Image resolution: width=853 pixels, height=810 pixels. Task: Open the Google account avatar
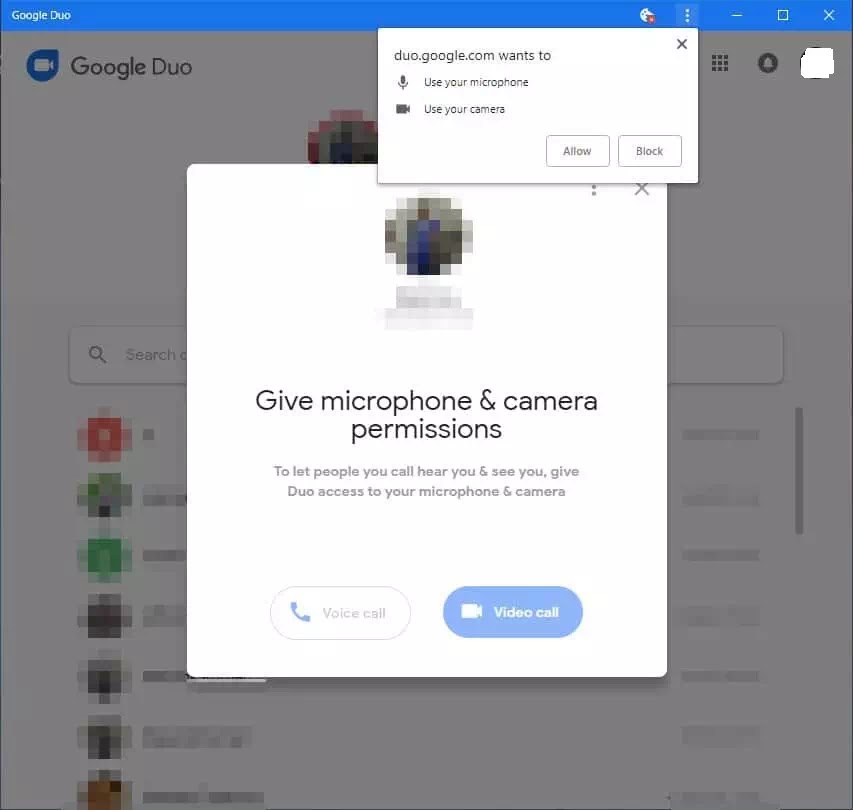click(817, 63)
